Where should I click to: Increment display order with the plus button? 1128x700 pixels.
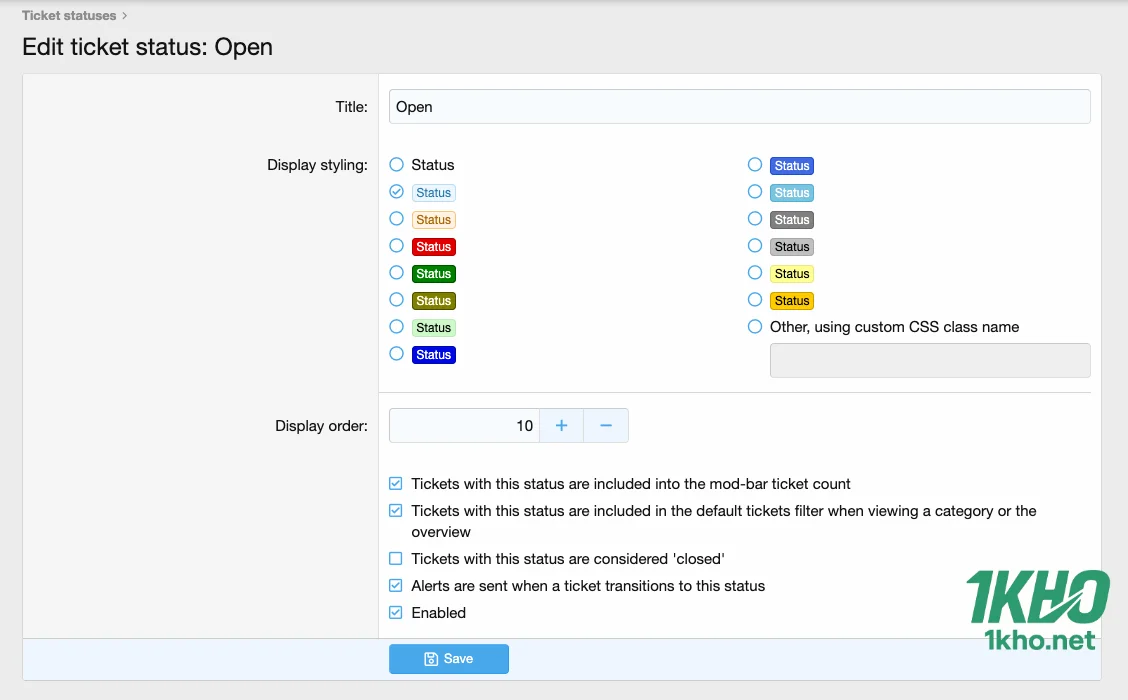561,425
